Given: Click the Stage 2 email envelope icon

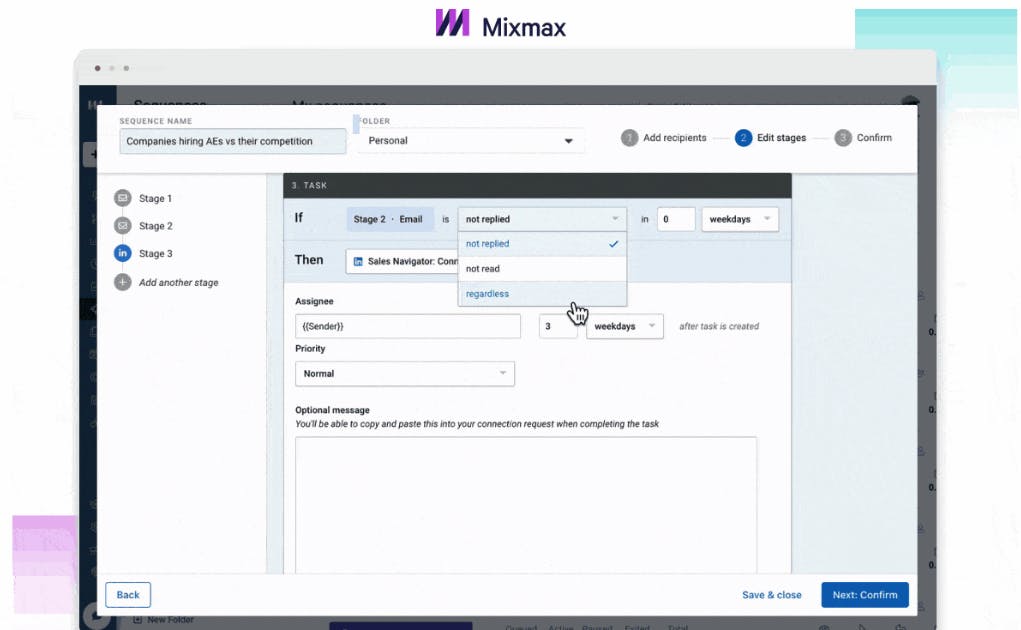Looking at the screenshot, I should point(123,226).
